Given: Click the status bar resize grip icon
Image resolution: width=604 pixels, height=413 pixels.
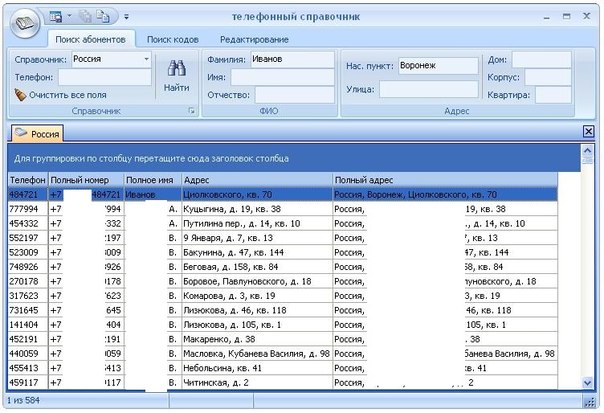Looking at the screenshot, I should [589, 402].
